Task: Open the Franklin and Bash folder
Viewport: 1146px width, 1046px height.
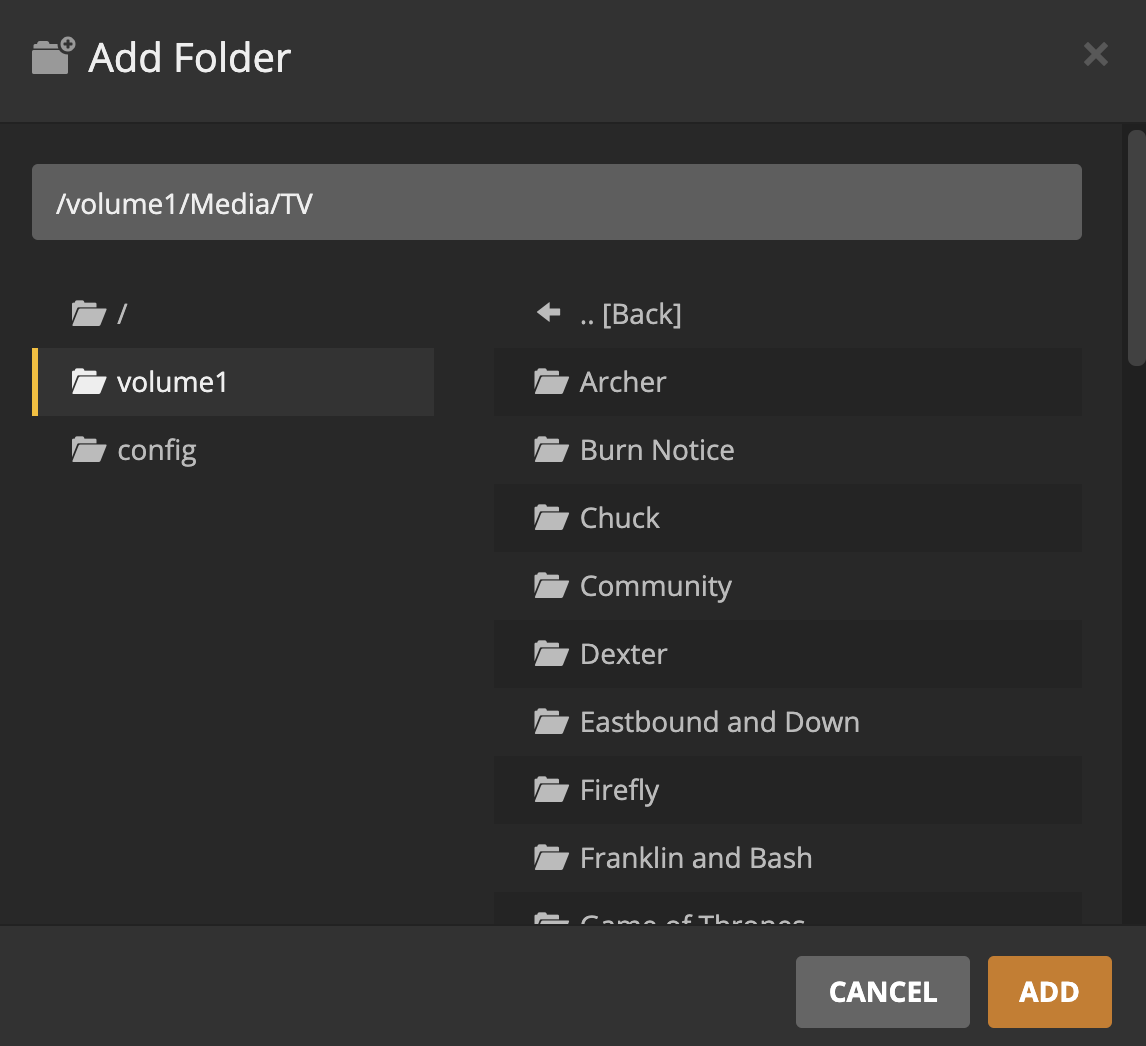Action: pyautogui.click(x=788, y=857)
